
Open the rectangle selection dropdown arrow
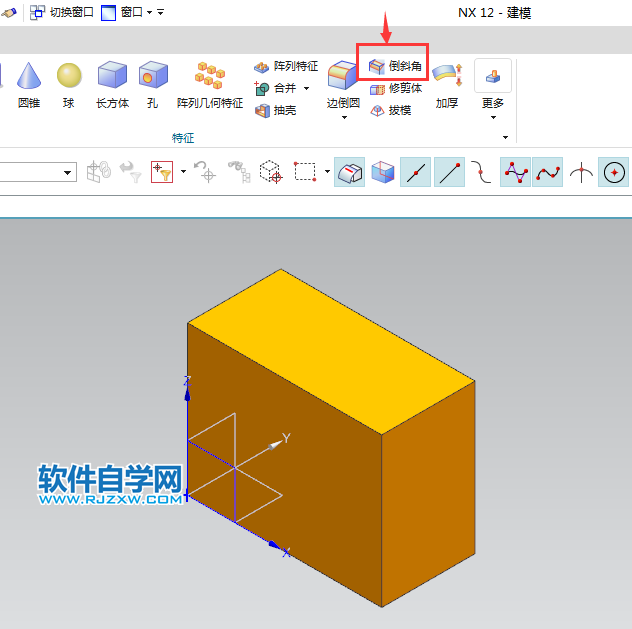pyautogui.click(x=327, y=172)
